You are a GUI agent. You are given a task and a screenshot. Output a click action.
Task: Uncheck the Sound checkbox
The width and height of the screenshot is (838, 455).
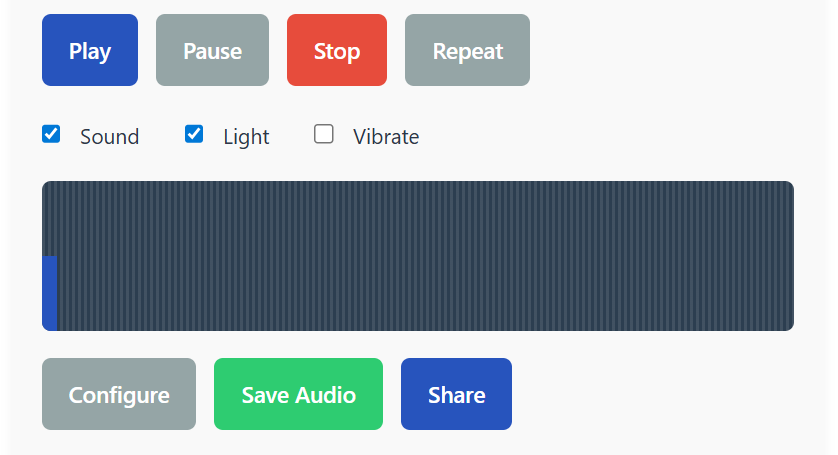pos(51,134)
